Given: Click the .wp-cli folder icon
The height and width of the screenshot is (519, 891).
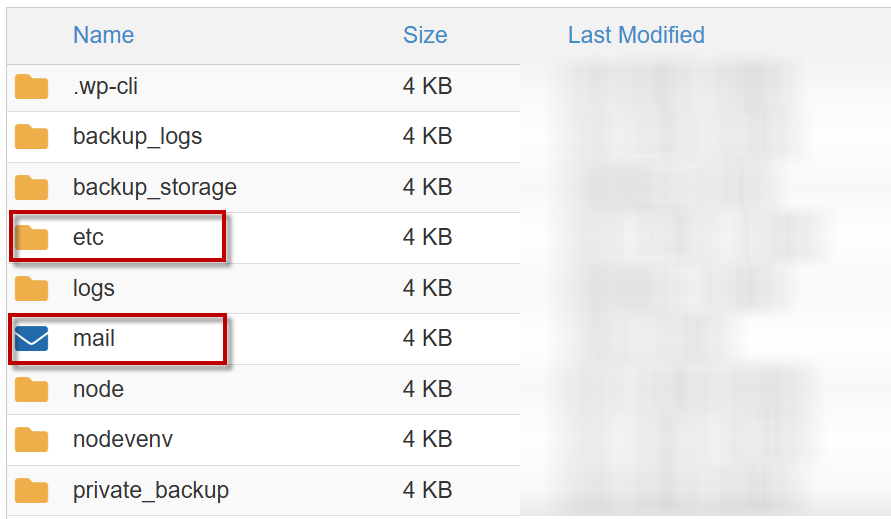Looking at the screenshot, I should pos(32,87).
